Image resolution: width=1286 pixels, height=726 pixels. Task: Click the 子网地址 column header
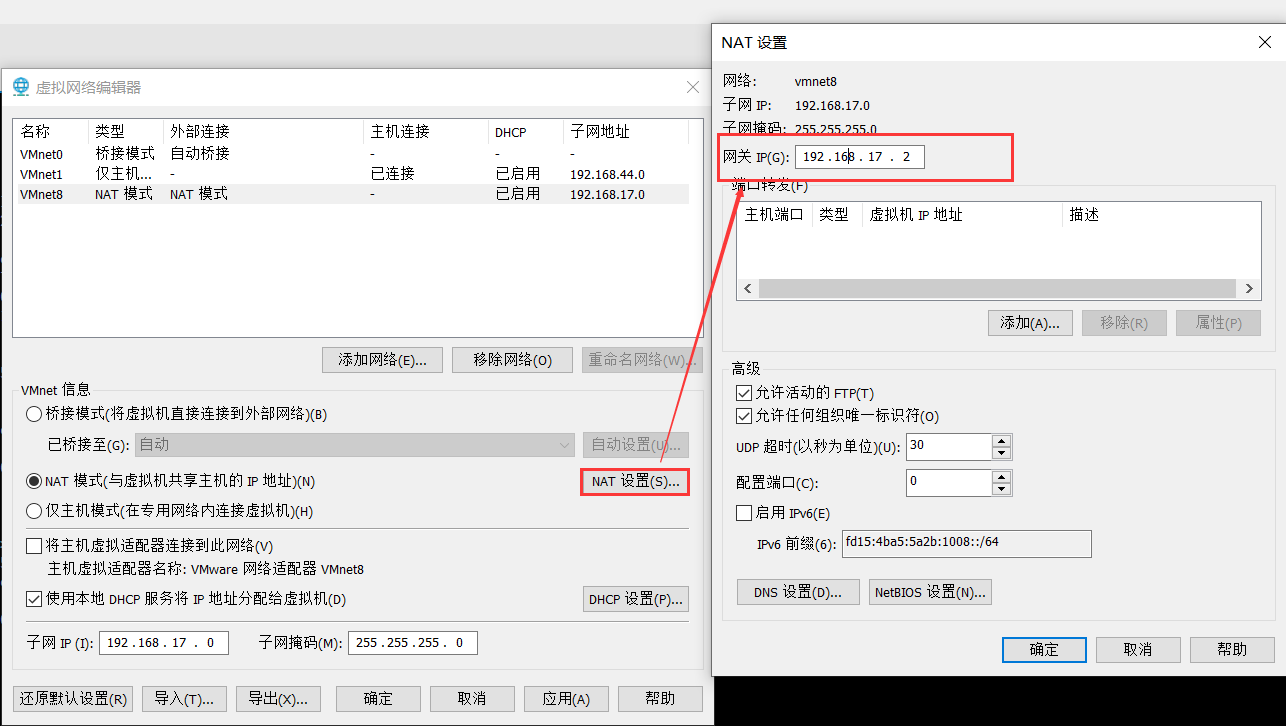tap(626, 132)
